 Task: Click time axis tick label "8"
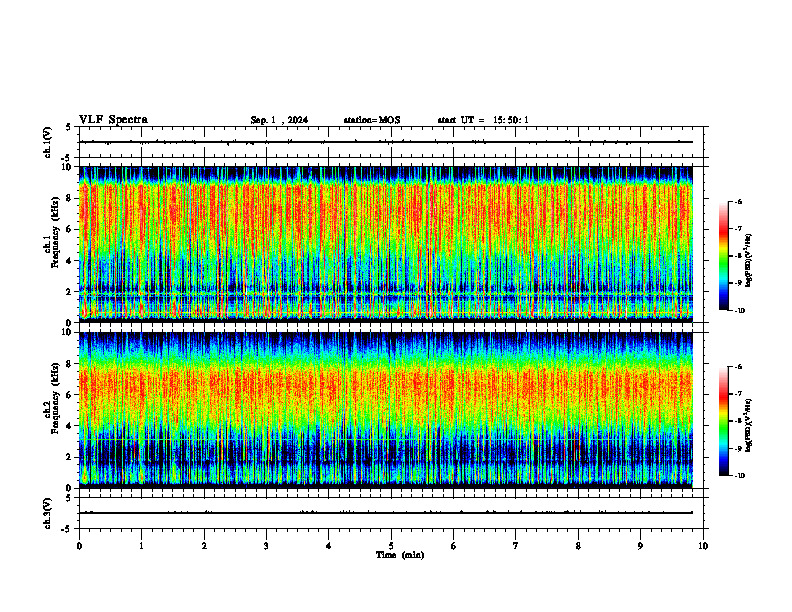pyautogui.click(x=578, y=546)
